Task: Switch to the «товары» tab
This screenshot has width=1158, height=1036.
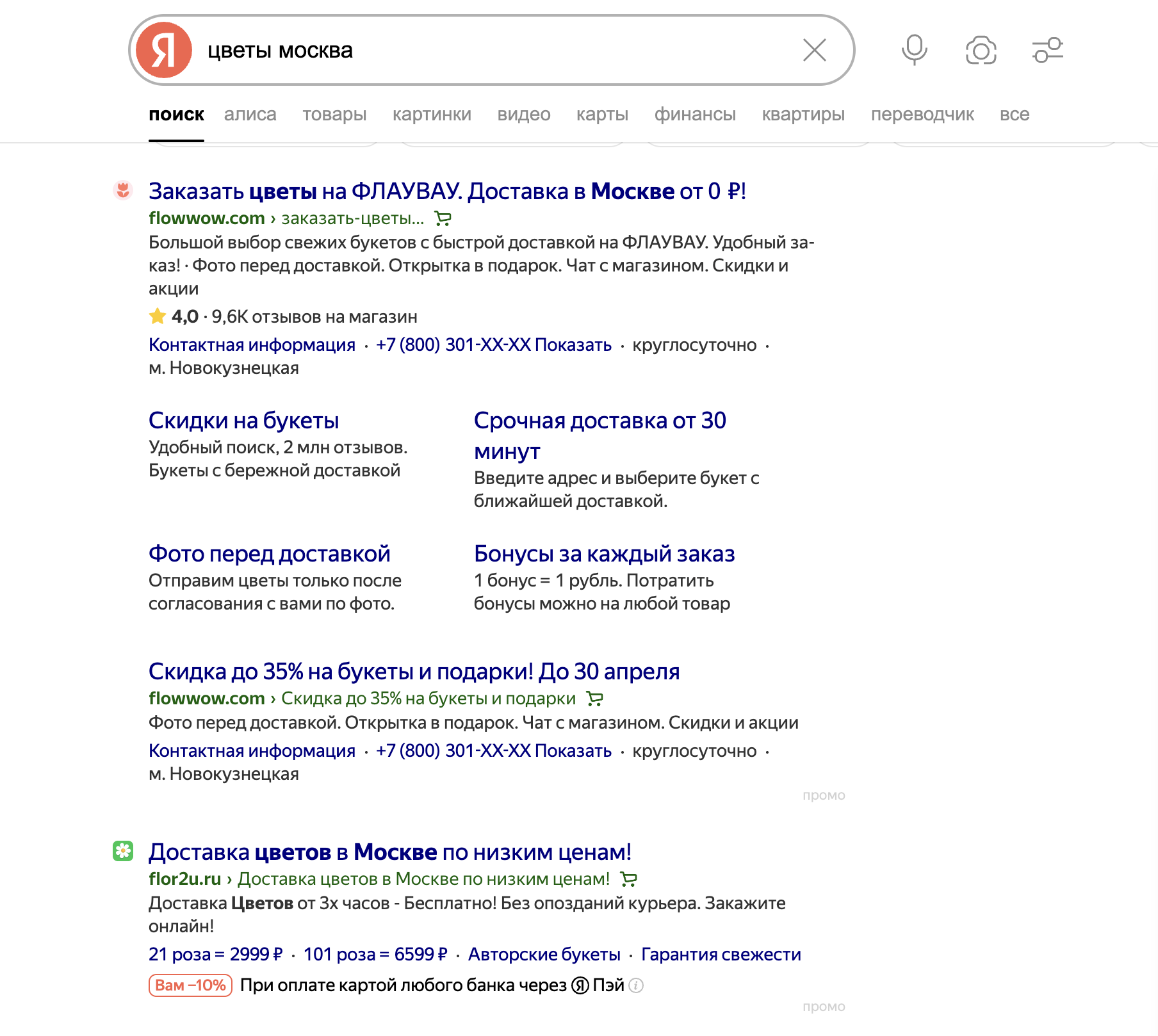Action: (334, 115)
